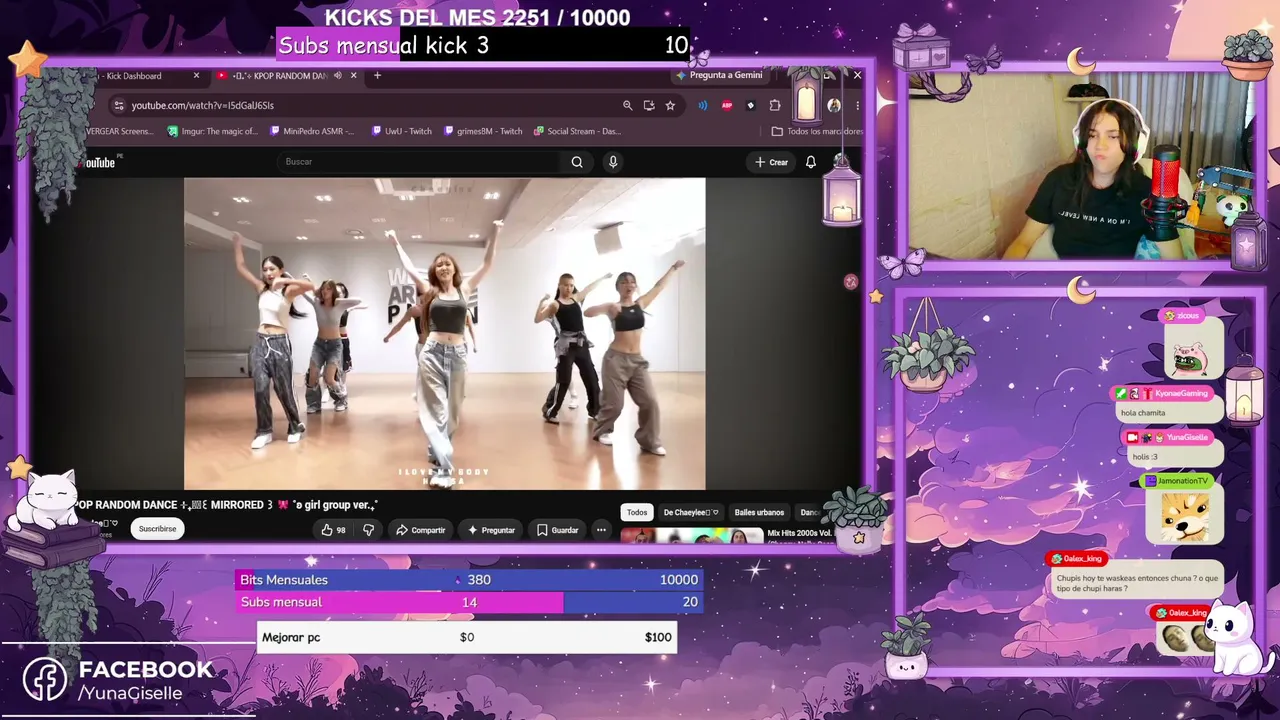
Task: Select the Todos filter chip
Action: (x=637, y=513)
